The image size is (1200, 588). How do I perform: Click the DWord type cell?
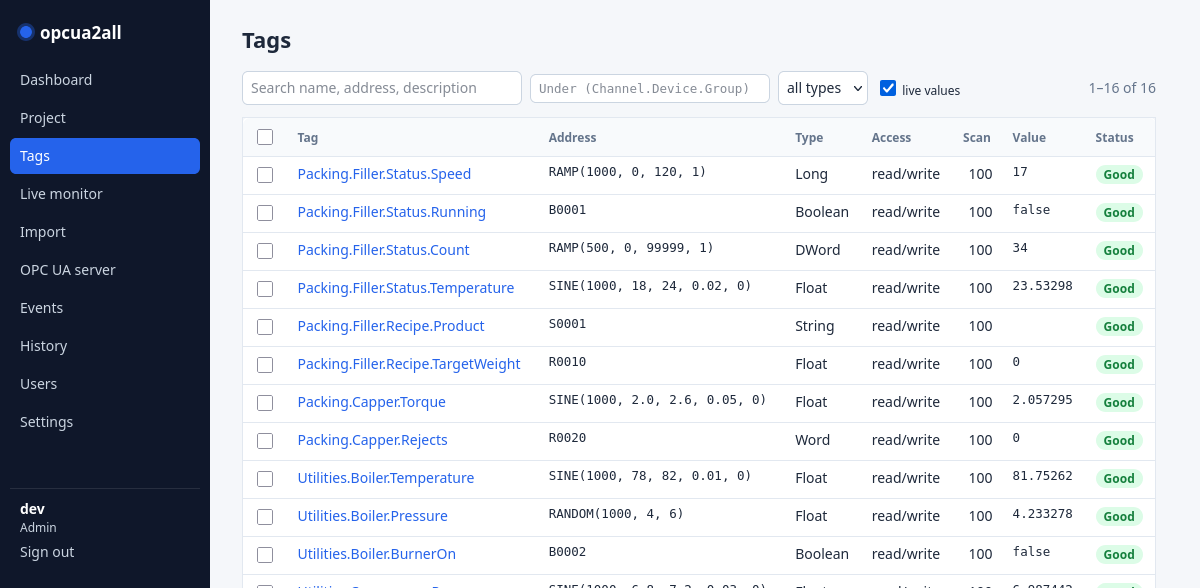click(x=818, y=250)
